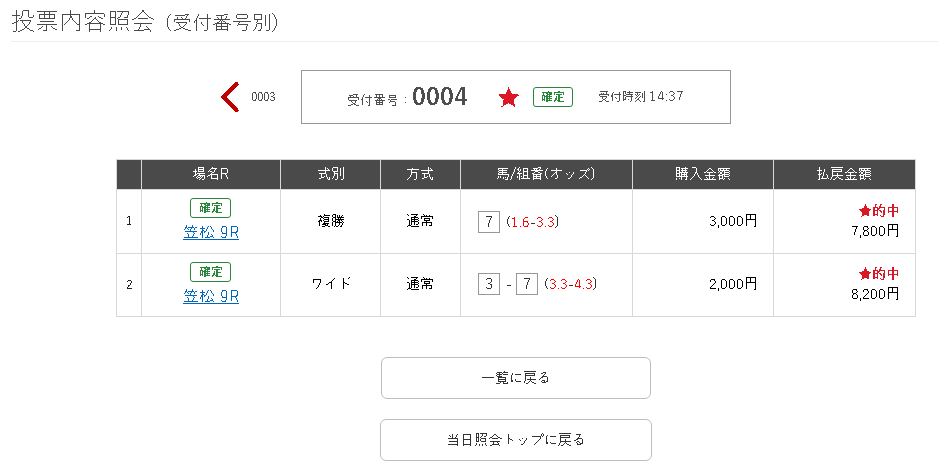This screenshot has height=475, width=938.
Task: Open the 笠松 9R link in row 2
Action: pyautogui.click(x=211, y=296)
